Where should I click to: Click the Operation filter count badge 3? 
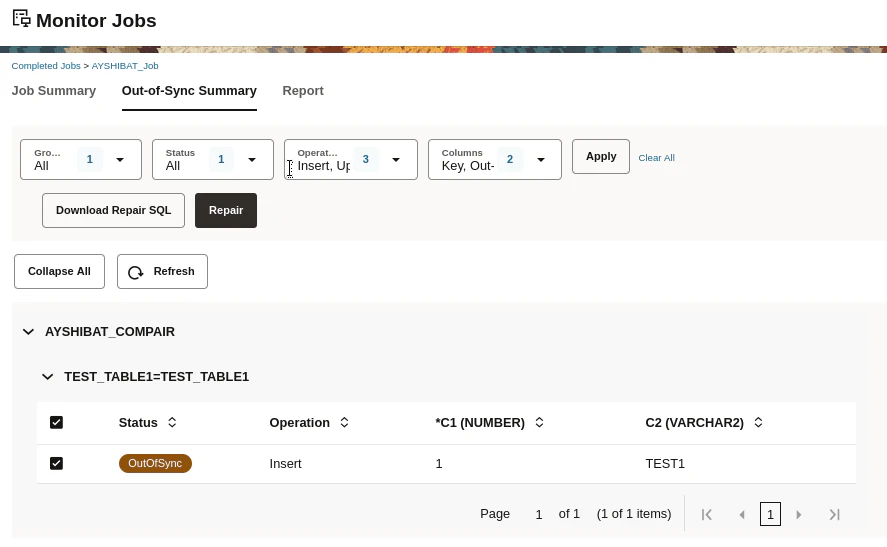365,160
